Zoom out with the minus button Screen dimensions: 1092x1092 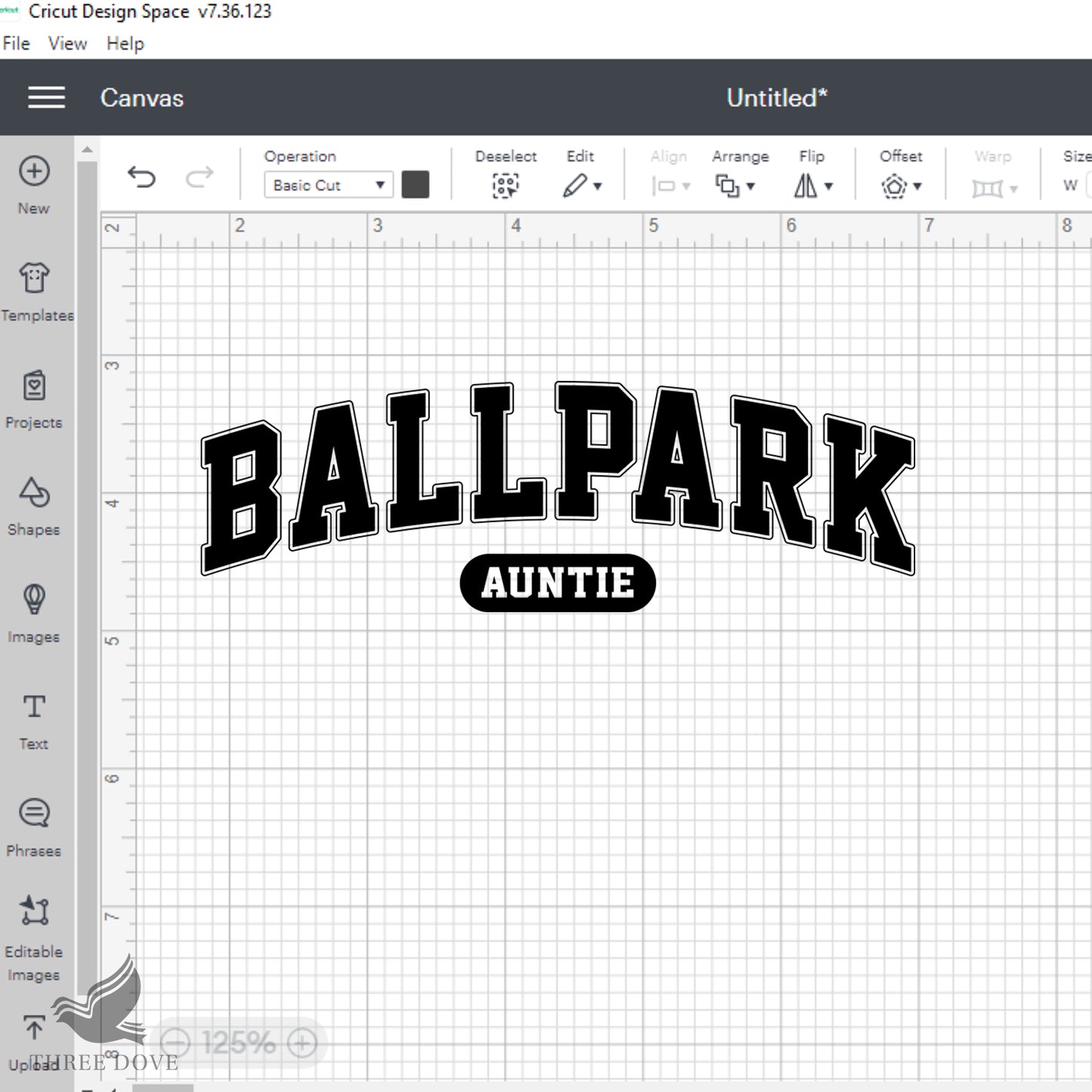[x=176, y=1044]
